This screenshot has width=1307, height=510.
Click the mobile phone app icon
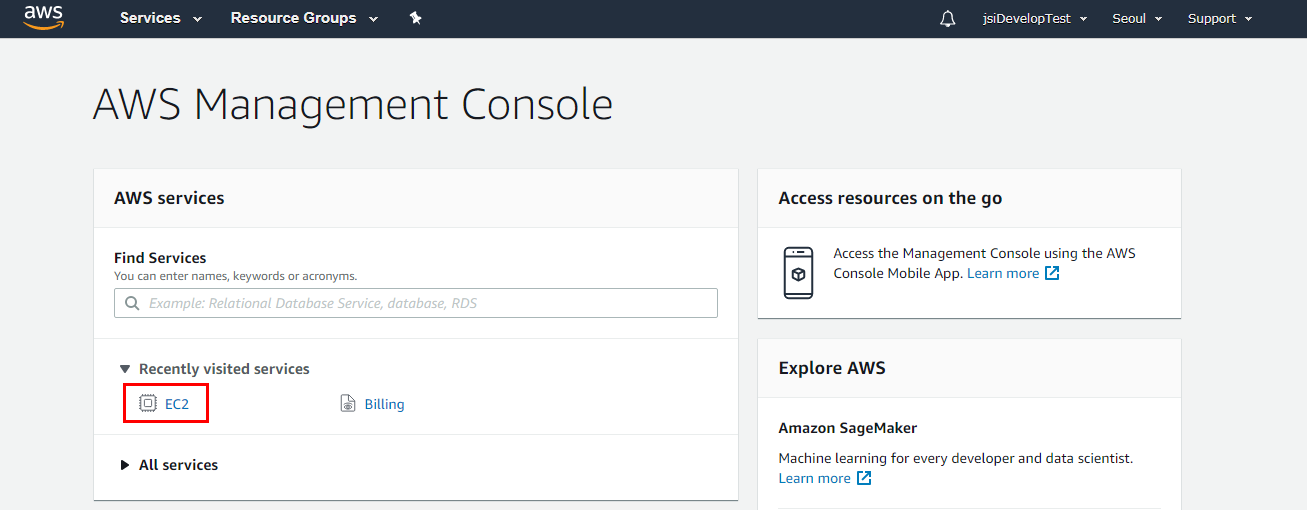click(798, 272)
